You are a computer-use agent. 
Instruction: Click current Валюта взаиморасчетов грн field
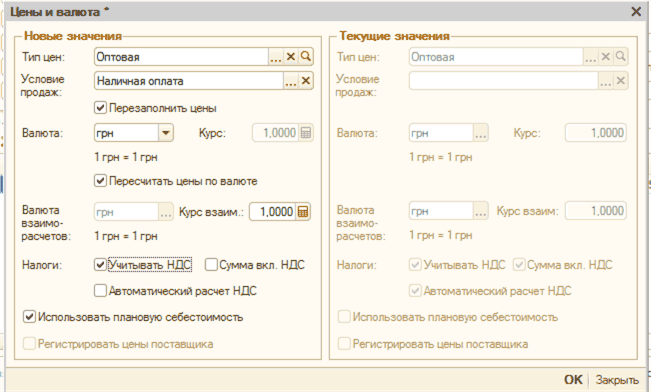click(x=441, y=211)
